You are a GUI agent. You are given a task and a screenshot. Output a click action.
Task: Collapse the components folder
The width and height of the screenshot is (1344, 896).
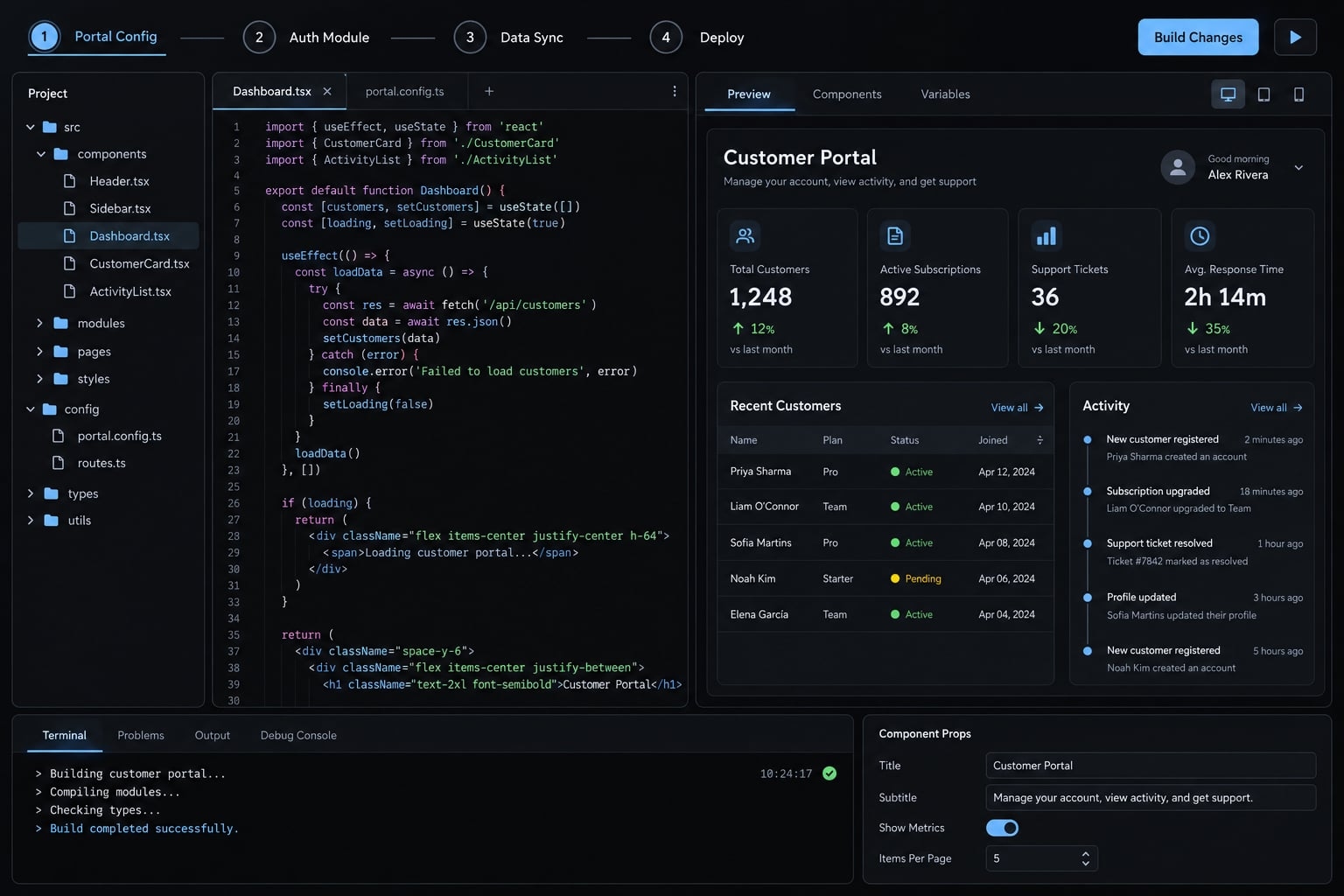41,154
